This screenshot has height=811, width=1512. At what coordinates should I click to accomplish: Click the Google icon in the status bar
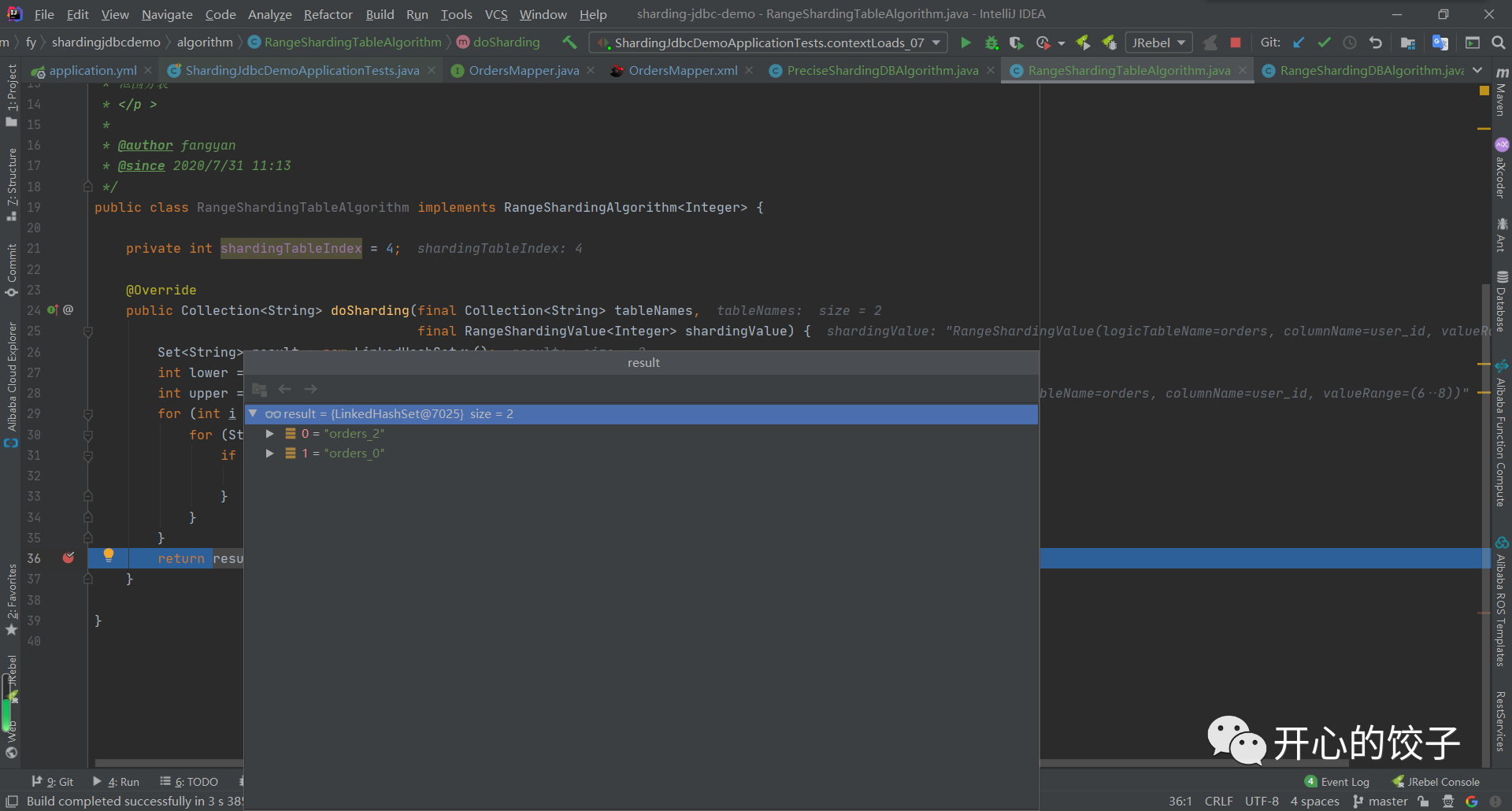1471,802
